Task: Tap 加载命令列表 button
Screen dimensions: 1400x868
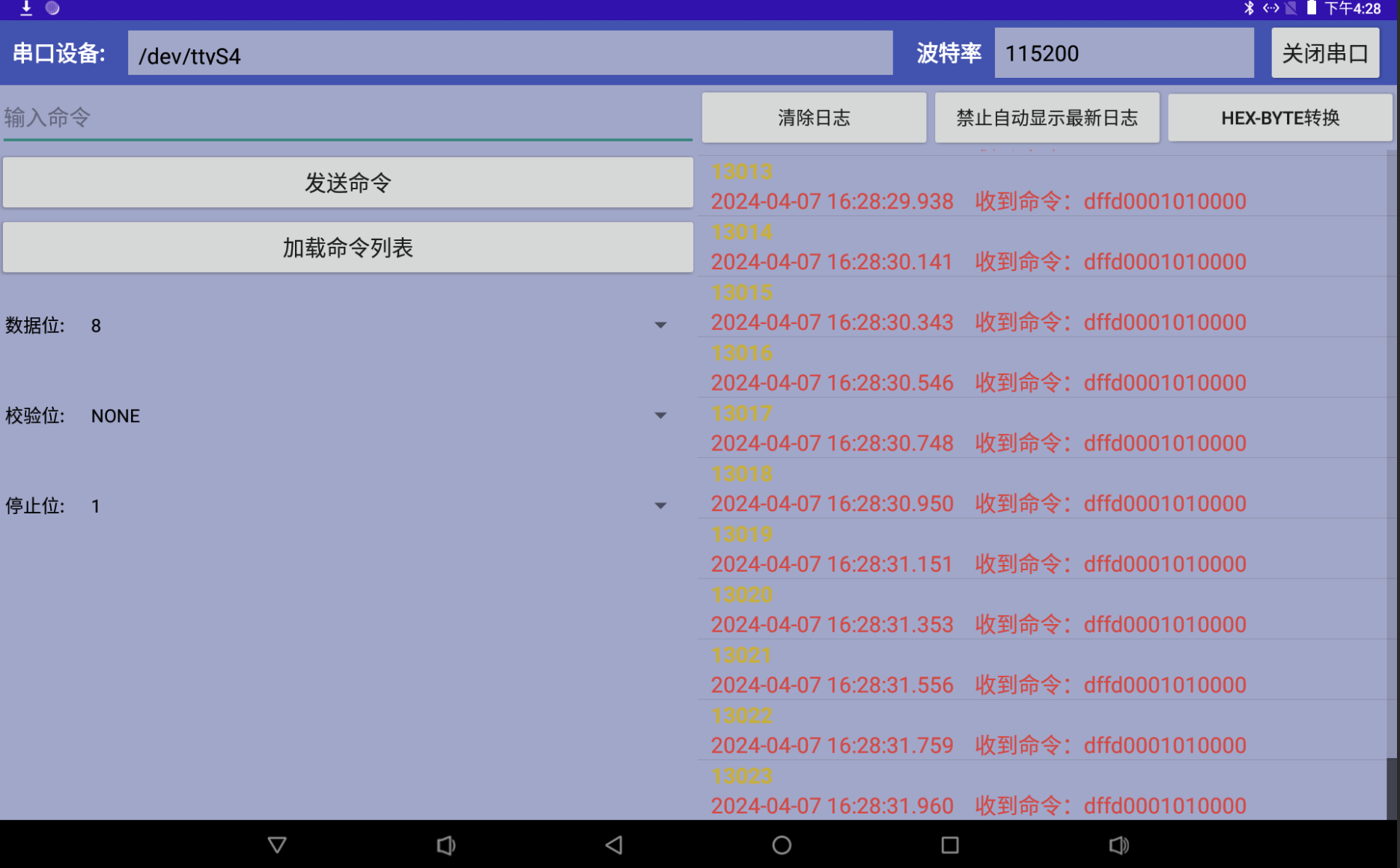Action: [348, 248]
